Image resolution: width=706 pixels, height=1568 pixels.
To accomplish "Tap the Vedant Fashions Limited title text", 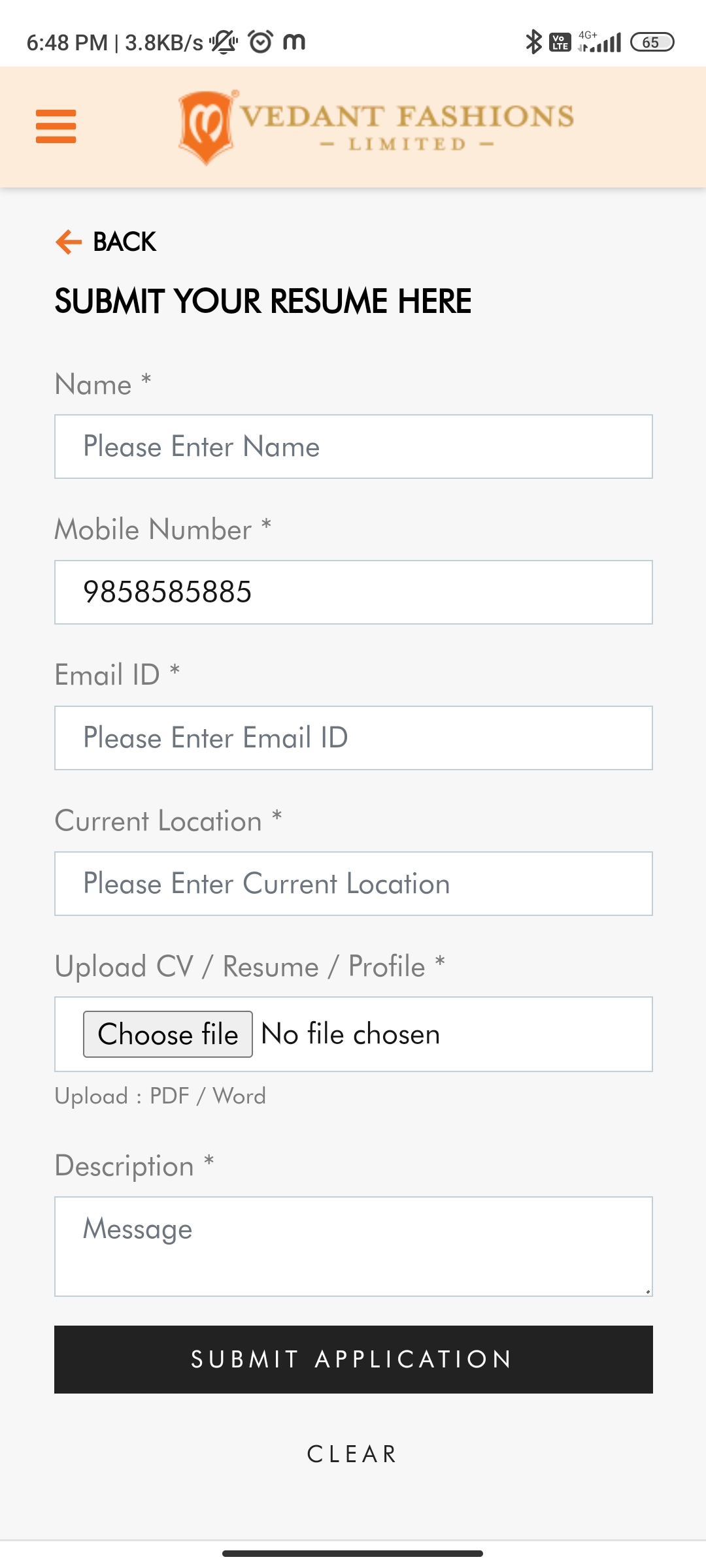I will click(407, 126).
